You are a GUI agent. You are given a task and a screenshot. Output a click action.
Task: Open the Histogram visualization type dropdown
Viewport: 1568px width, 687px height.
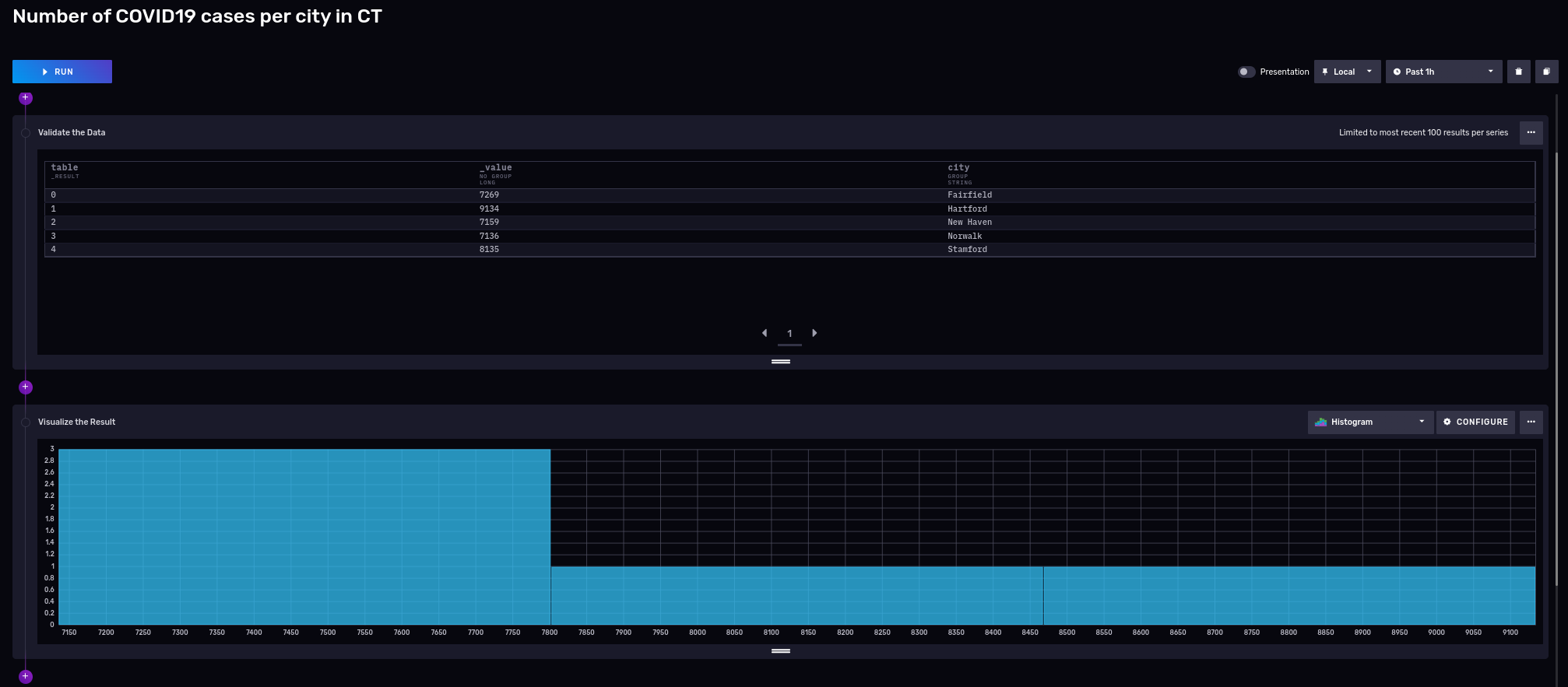click(x=1369, y=422)
